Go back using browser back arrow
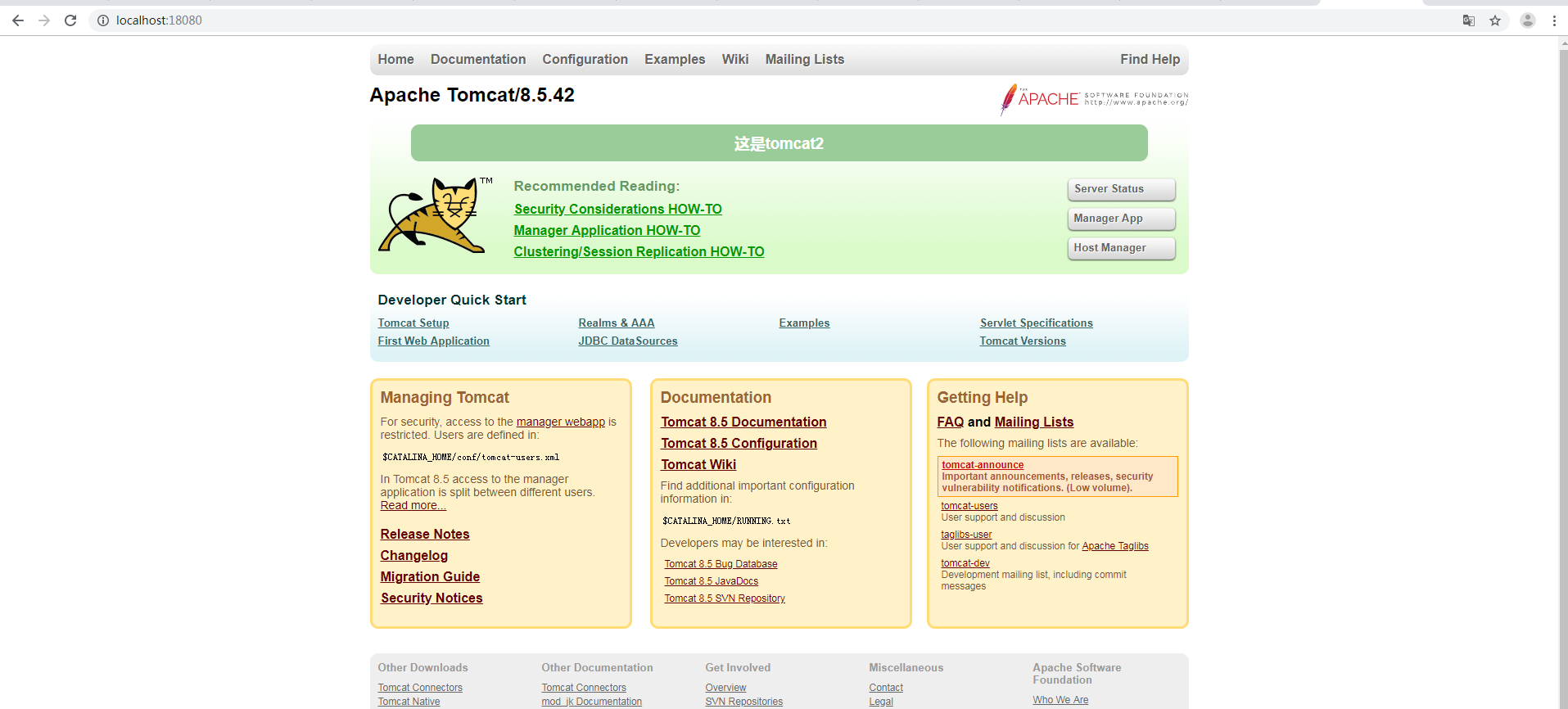Screen dimensions: 1568x709 pyautogui.click(x=18, y=20)
